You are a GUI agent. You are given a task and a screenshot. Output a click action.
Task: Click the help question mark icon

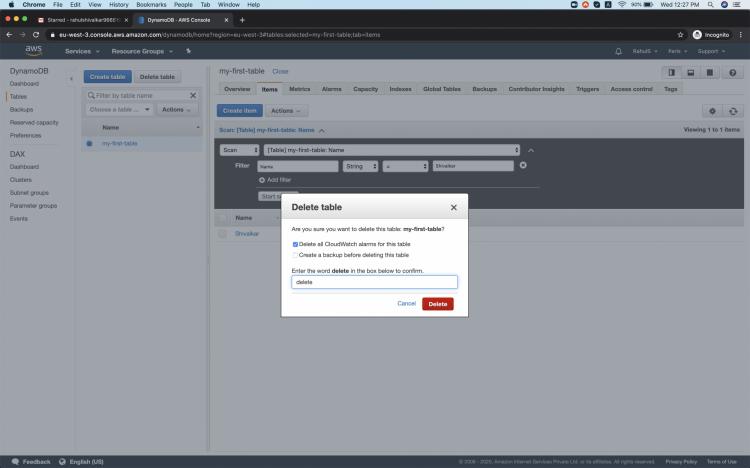733,73
